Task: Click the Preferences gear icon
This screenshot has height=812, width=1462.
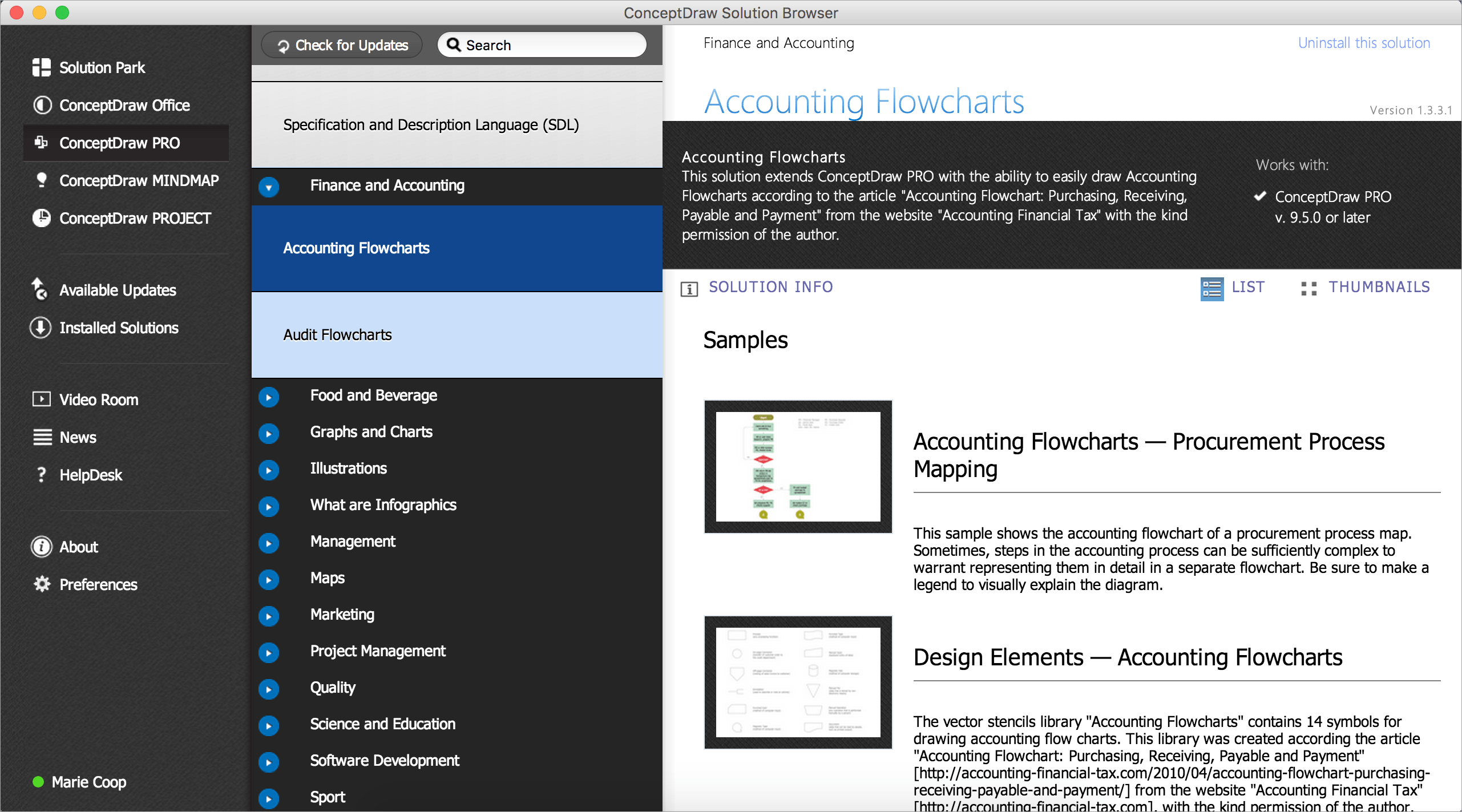Action: tap(41, 584)
